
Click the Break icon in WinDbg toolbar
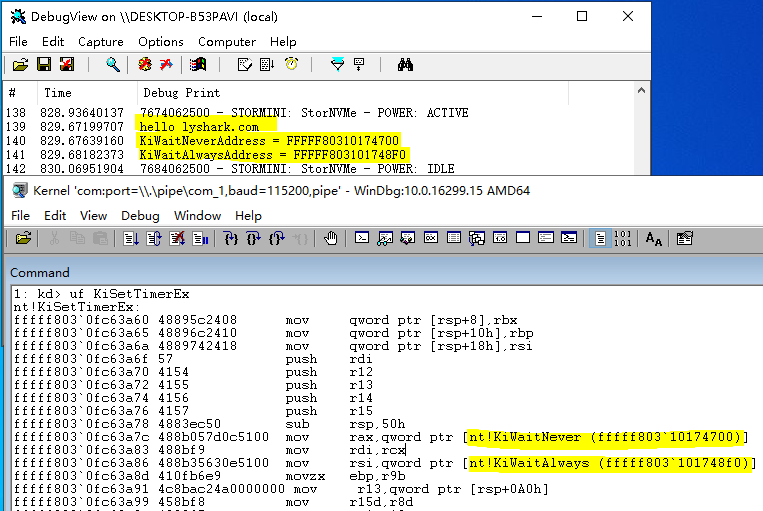pyautogui.click(x=200, y=238)
